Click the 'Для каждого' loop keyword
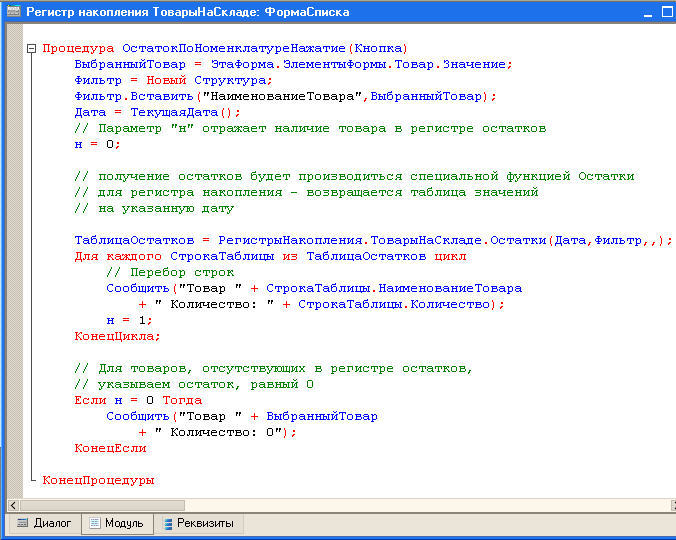The height and width of the screenshot is (540, 676). [x=118, y=256]
